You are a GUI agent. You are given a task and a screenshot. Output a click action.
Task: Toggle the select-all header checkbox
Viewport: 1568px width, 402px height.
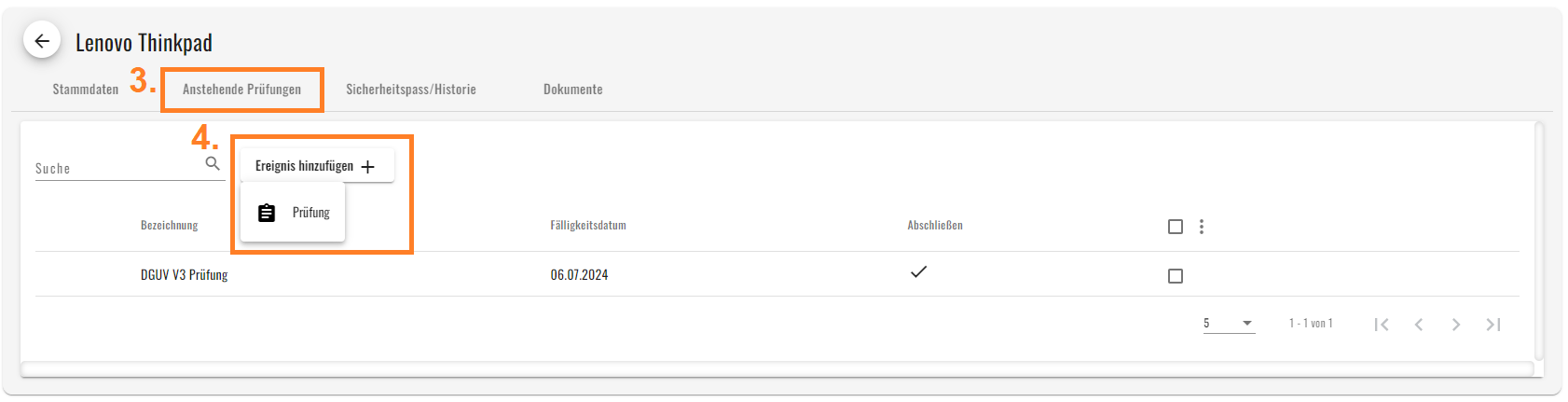pos(1176,227)
